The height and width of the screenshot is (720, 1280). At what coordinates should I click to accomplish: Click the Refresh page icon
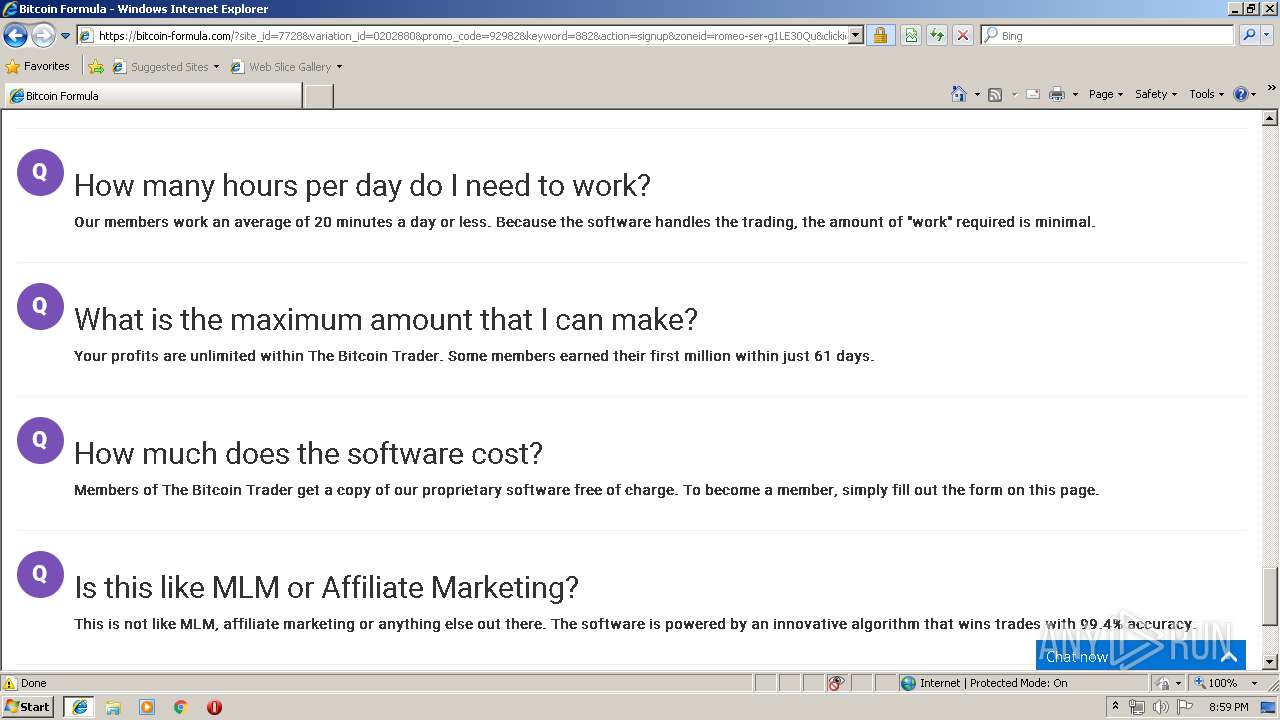(x=937, y=36)
